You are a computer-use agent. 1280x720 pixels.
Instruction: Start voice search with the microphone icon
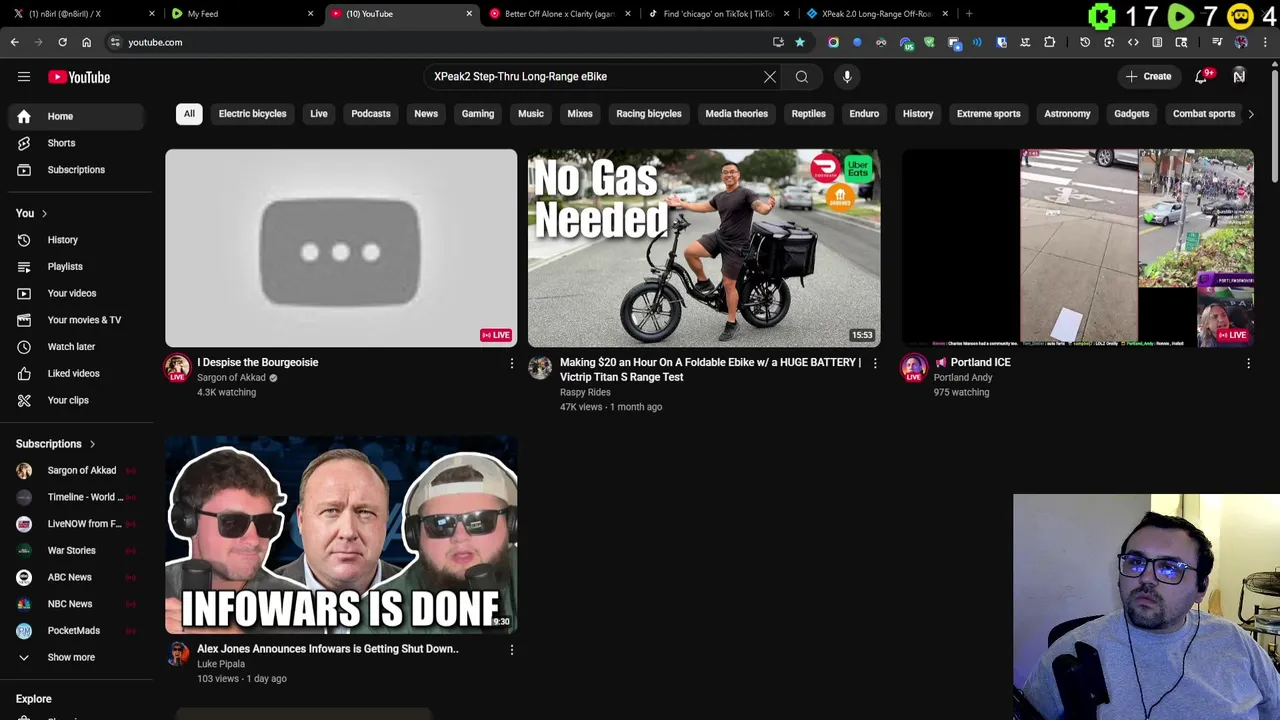point(847,76)
